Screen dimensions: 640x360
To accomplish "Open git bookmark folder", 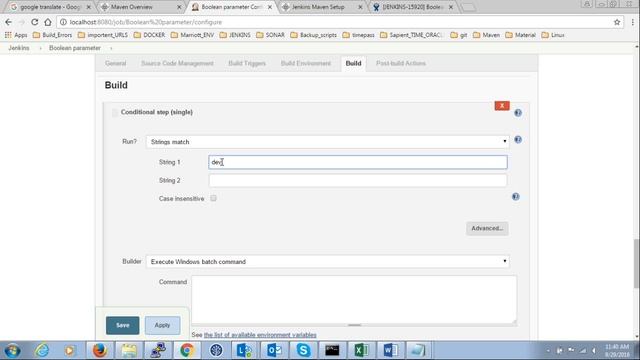I will coord(459,35).
